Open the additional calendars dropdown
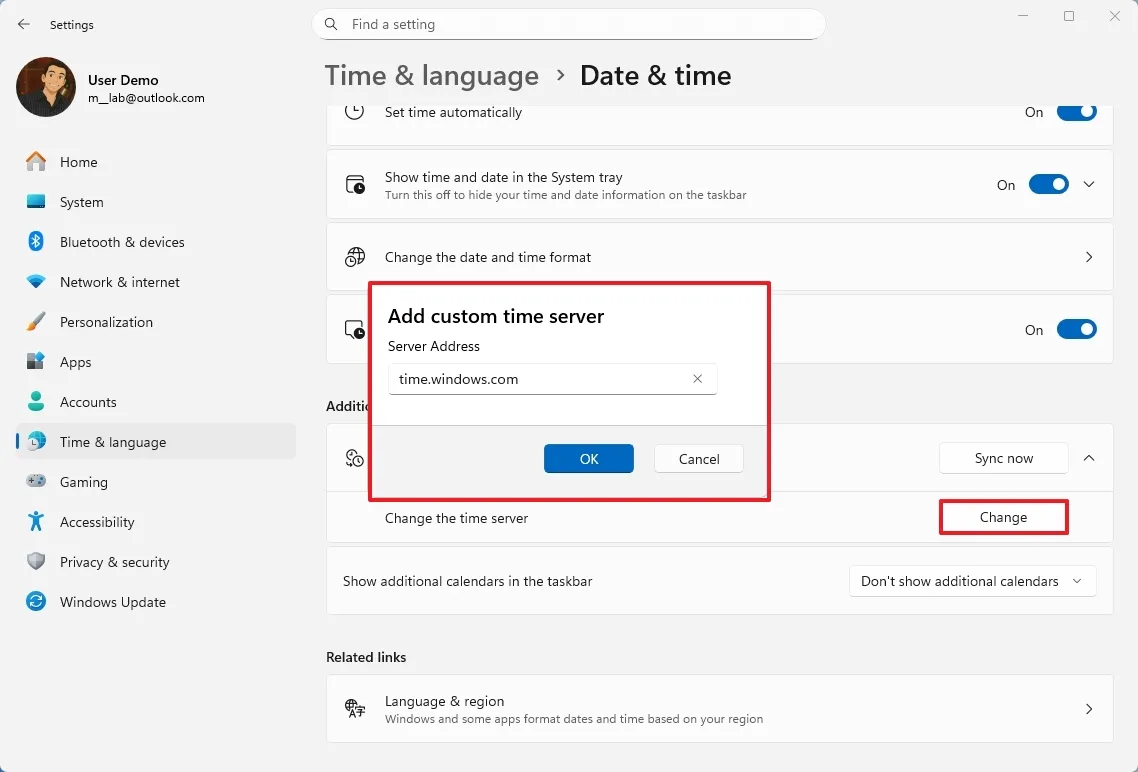 972,581
